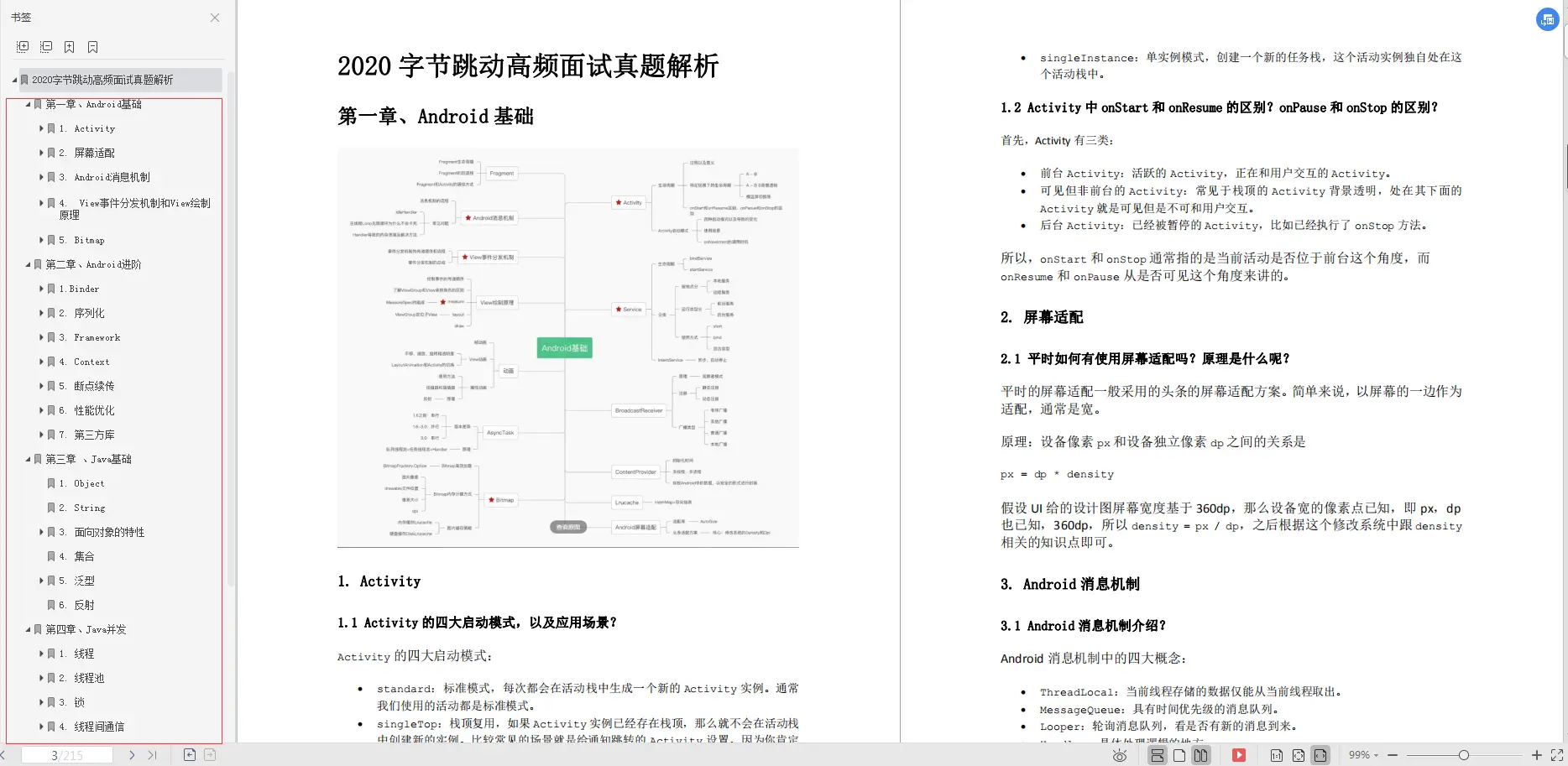Set zoom to actual size 1:1
The height and width of the screenshot is (766, 1568).
pos(1277,755)
